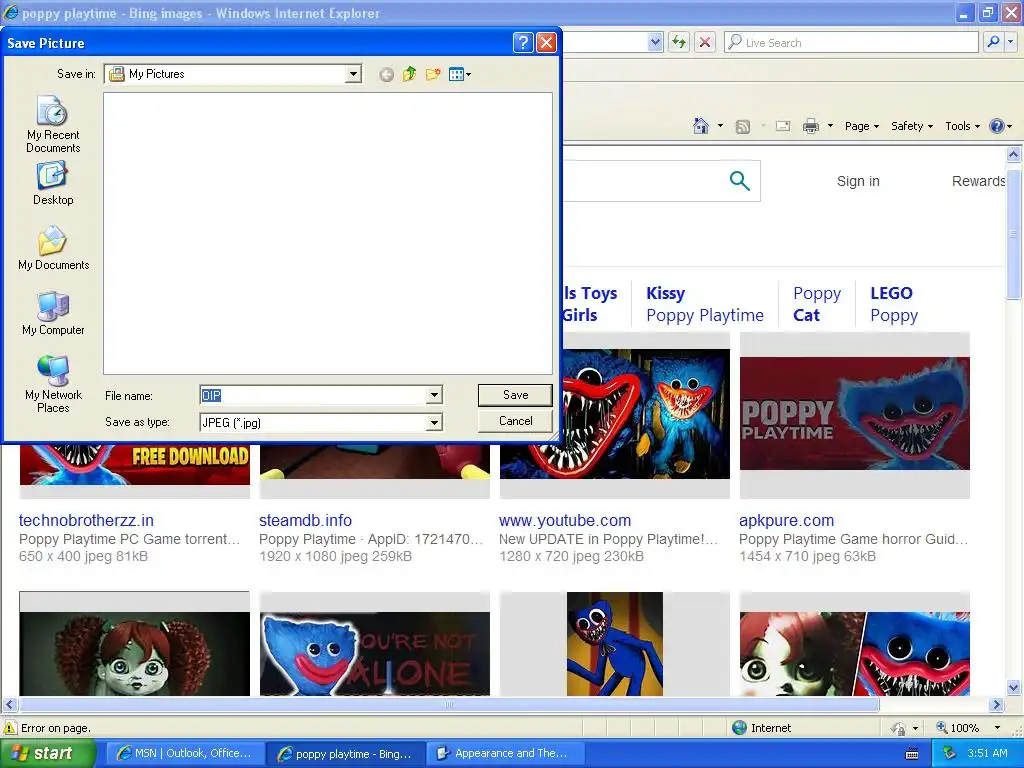
Task: Click the Print icon in IE toolbar
Action: click(810, 126)
